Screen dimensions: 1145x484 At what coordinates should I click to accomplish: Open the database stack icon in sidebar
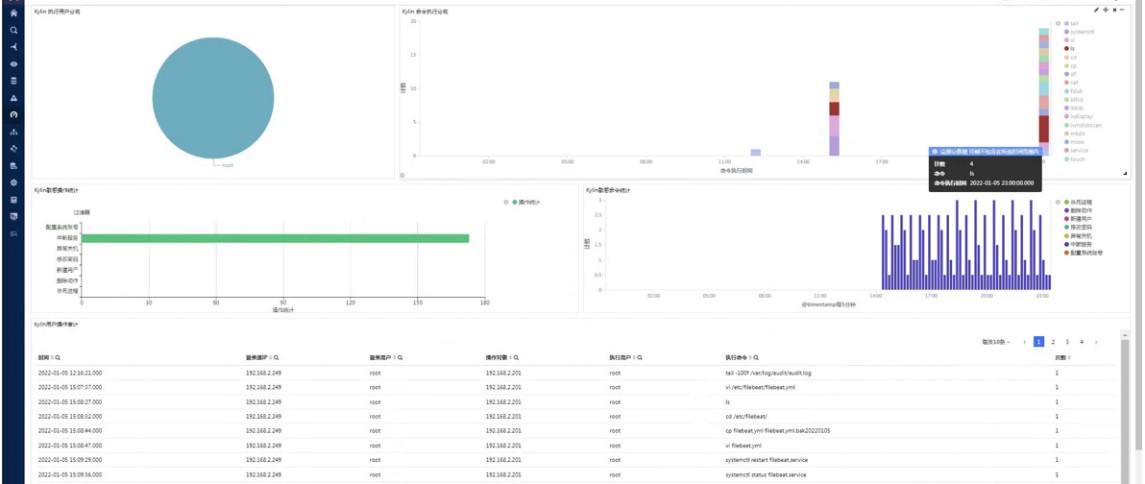(x=13, y=81)
